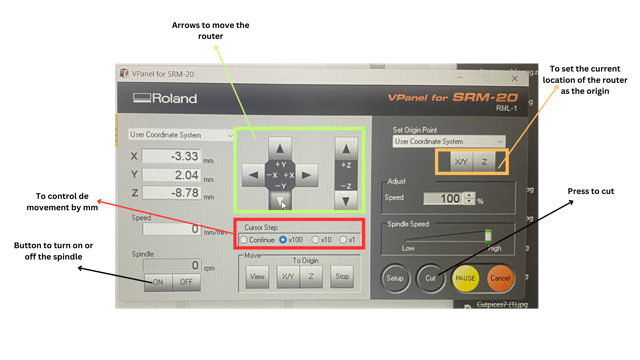The image size is (640, 360).
Task: Open Set Origin Point coordinate dropdown
Action: click(x=449, y=142)
